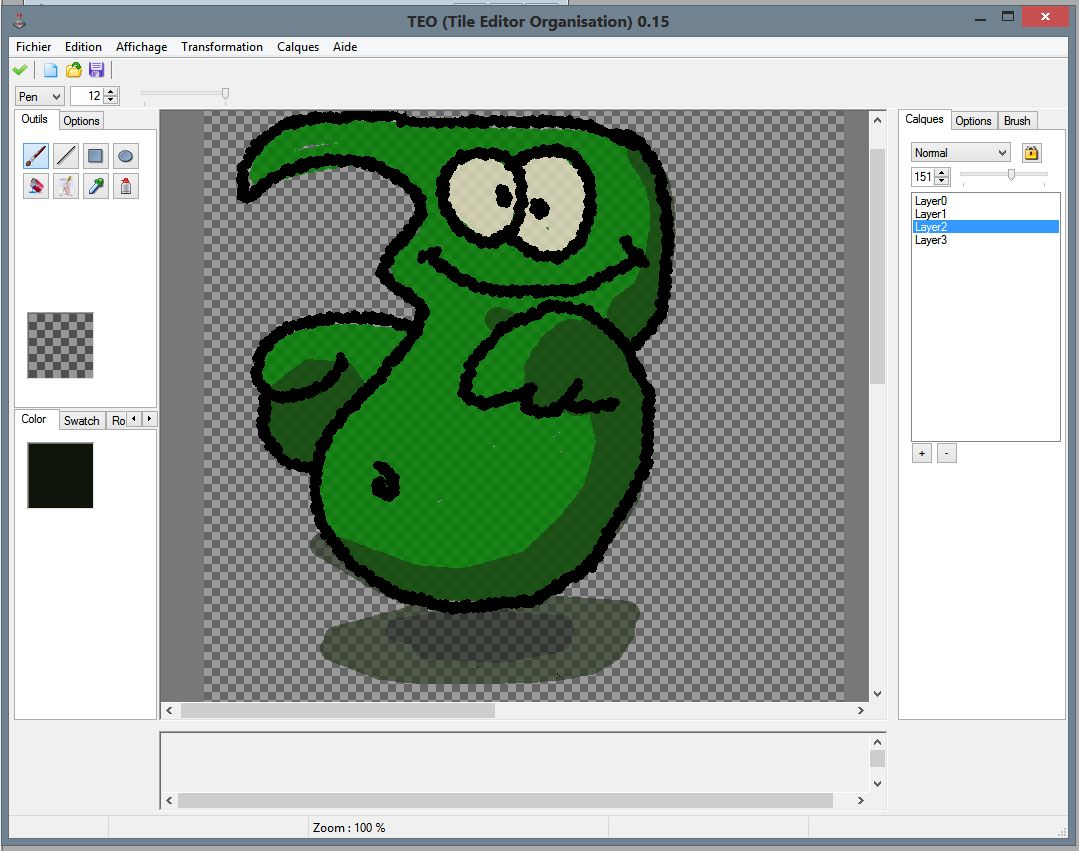The width and height of the screenshot is (1079, 851).
Task: Switch to the Calques panel tab
Action: coord(924,119)
